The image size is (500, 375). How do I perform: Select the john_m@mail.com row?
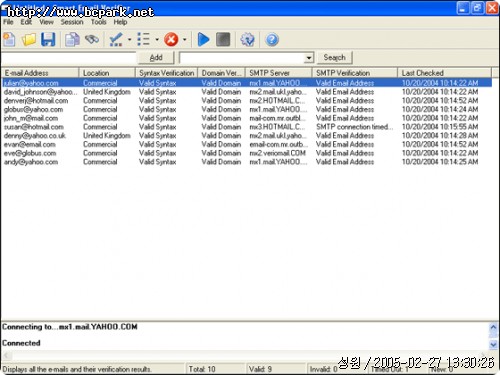[x=247, y=118]
